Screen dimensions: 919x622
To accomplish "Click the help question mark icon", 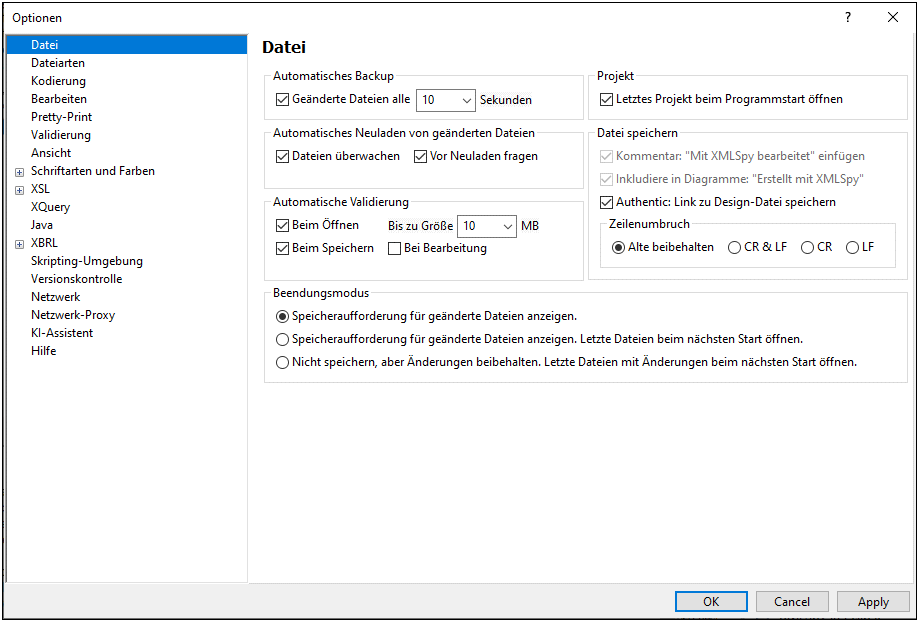I will (848, 17).
